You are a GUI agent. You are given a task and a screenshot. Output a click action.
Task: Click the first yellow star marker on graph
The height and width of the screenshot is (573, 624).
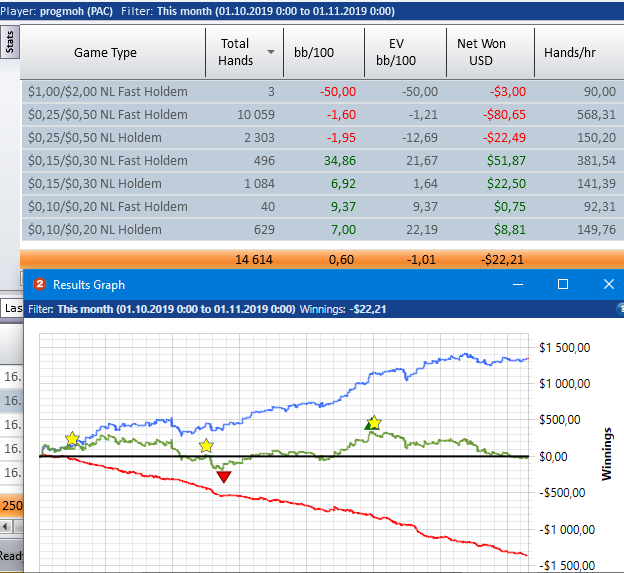[72, 439]
